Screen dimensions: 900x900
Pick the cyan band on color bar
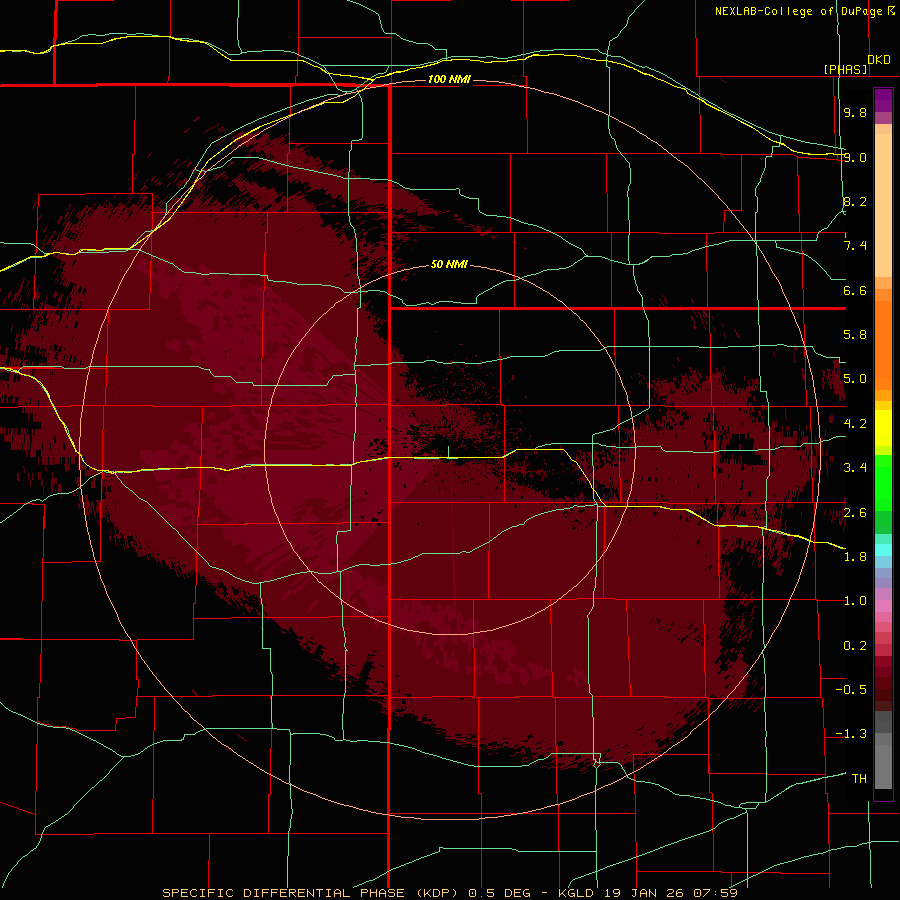(x=883, y=550)
